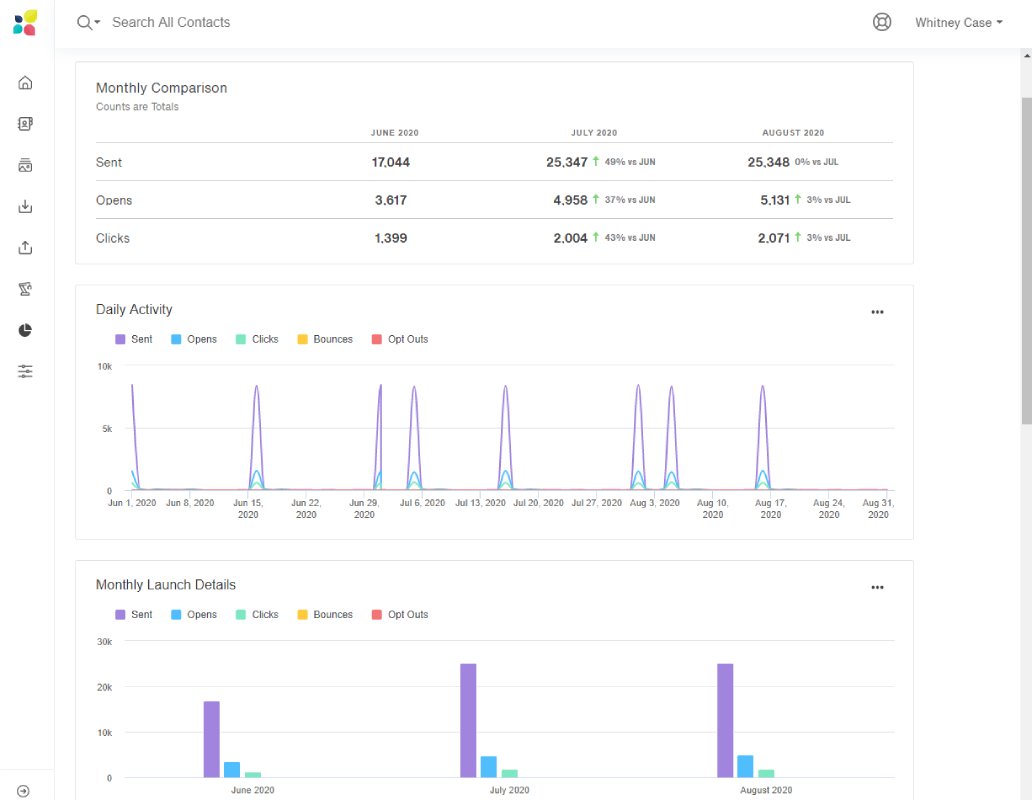Toggle Sent series in Daily Activity legend
Viewport: 1032px width, 800px height.
click(134, 339)
